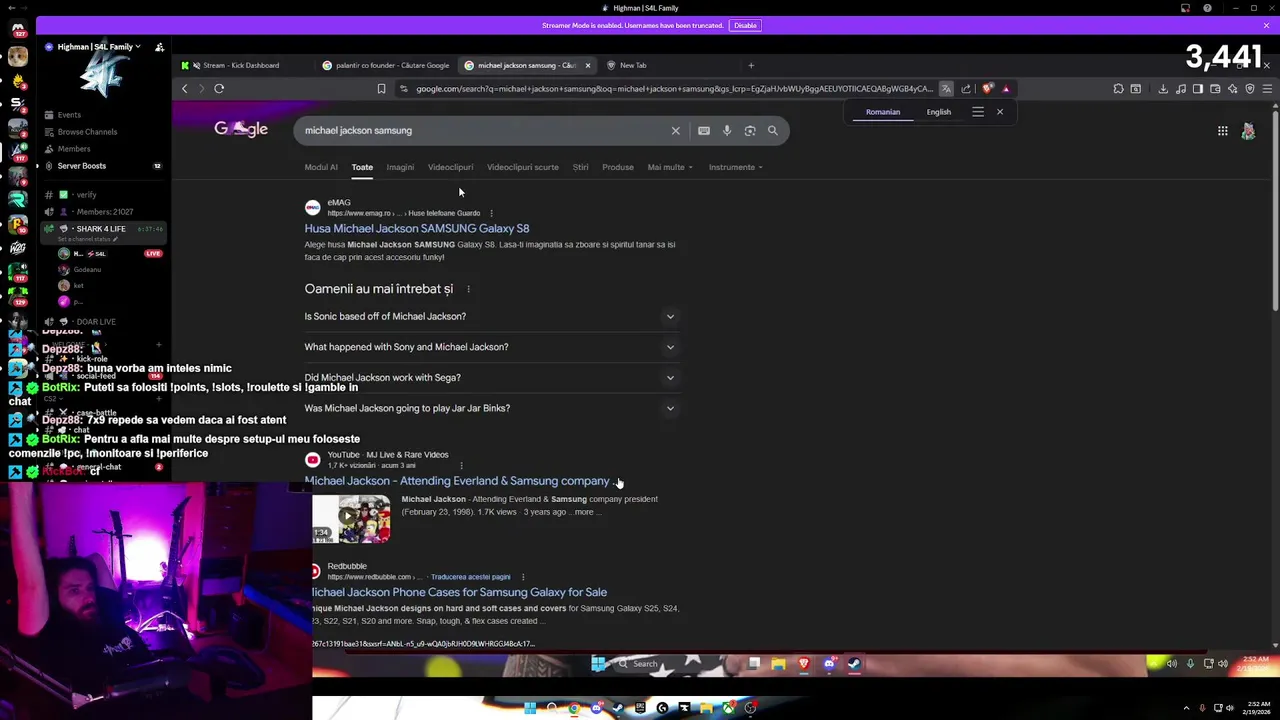Image resolution: width=1280 pixels, height=720 pixels.
Task: Switch to Videoclipuri scurte tab
Action: [522, 167]
